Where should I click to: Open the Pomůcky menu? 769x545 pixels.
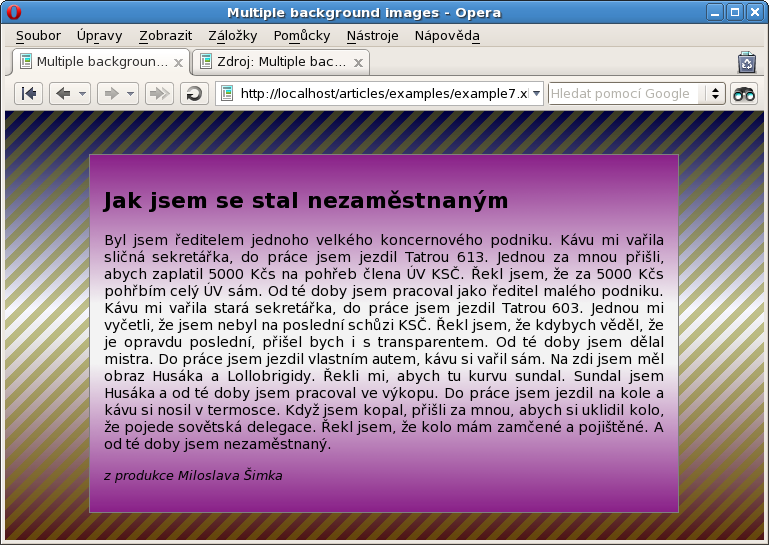(302, 36)
